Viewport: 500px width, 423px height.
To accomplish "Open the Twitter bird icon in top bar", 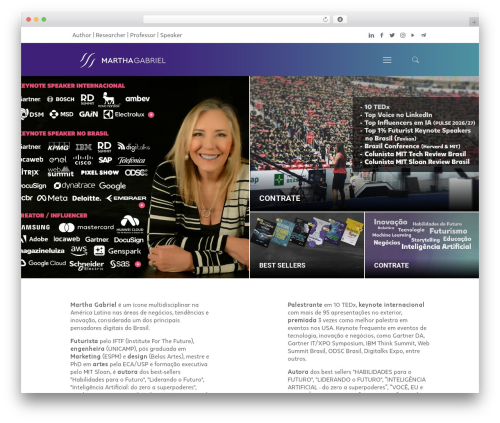I will click(392, 35).
